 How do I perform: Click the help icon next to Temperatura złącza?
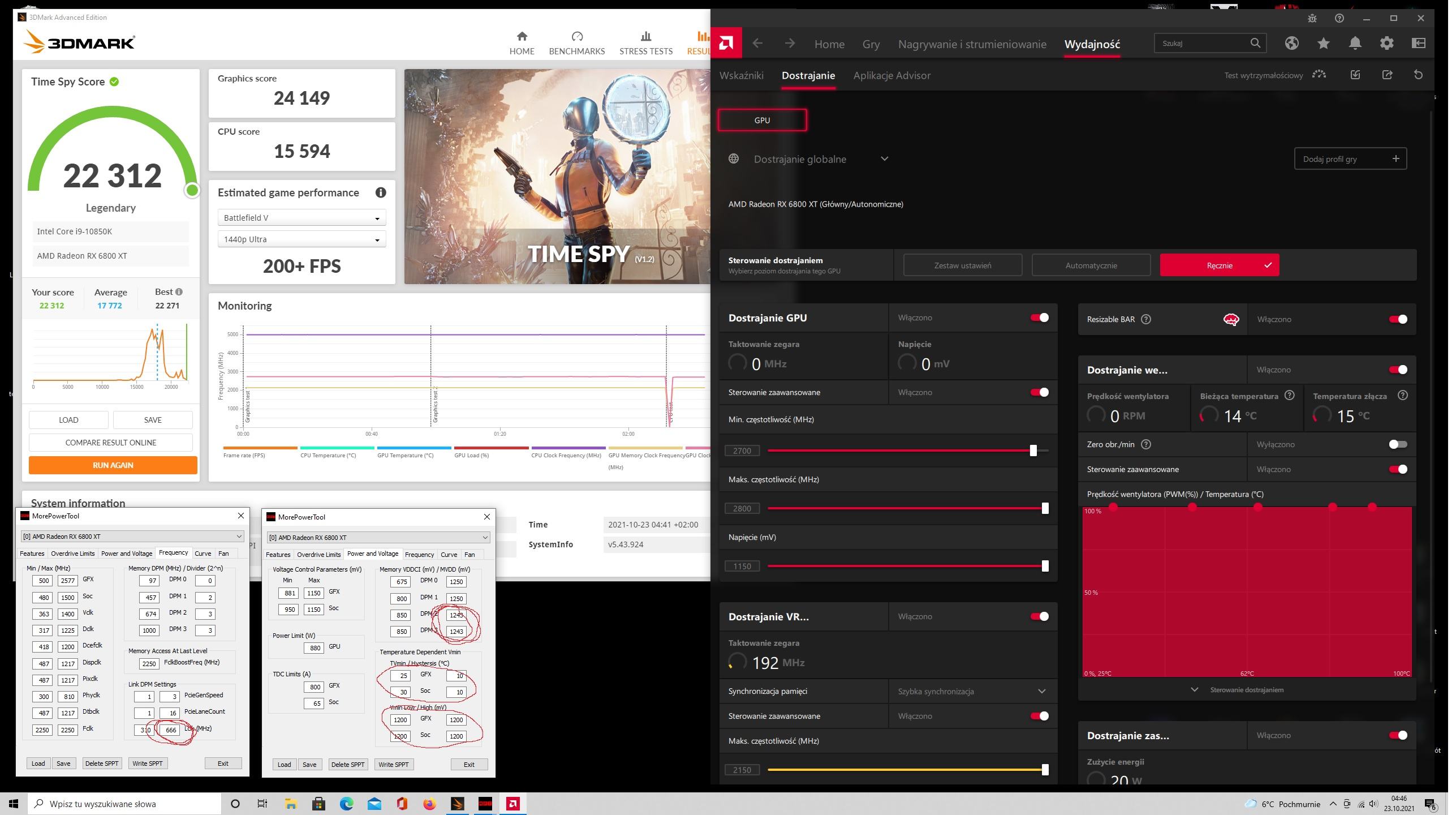1402,396
